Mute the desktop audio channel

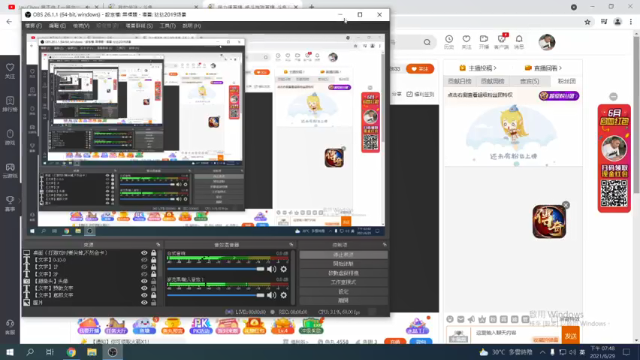tap(271, 269)
